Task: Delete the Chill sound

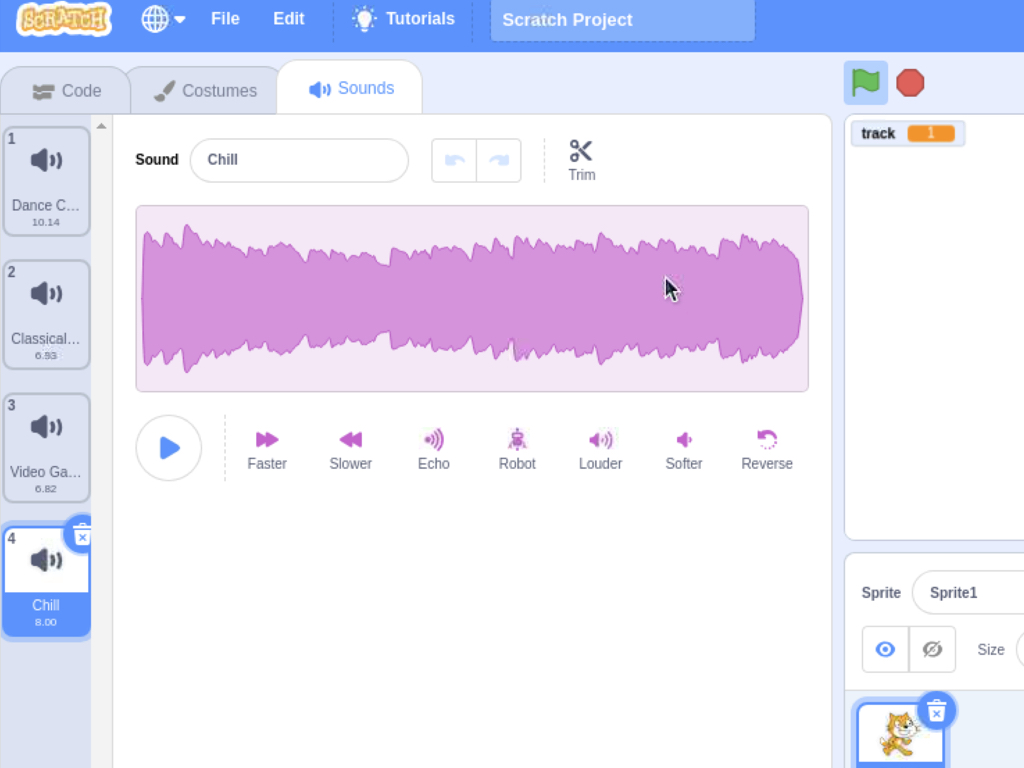Action: (x=82, y=534)
